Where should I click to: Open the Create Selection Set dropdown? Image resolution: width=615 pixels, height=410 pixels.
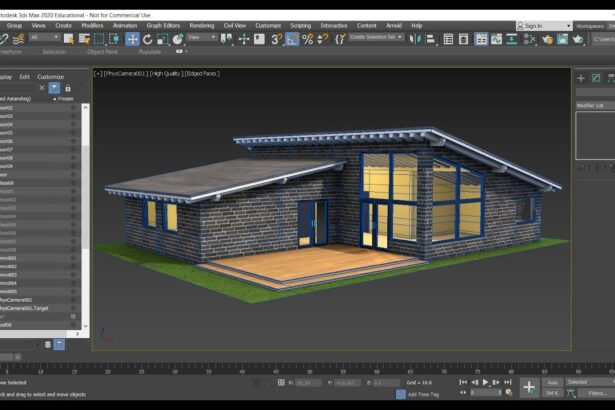pos(377,37)
